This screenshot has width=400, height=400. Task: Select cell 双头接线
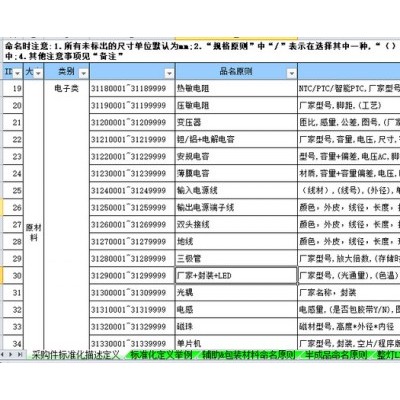(236, 224)
